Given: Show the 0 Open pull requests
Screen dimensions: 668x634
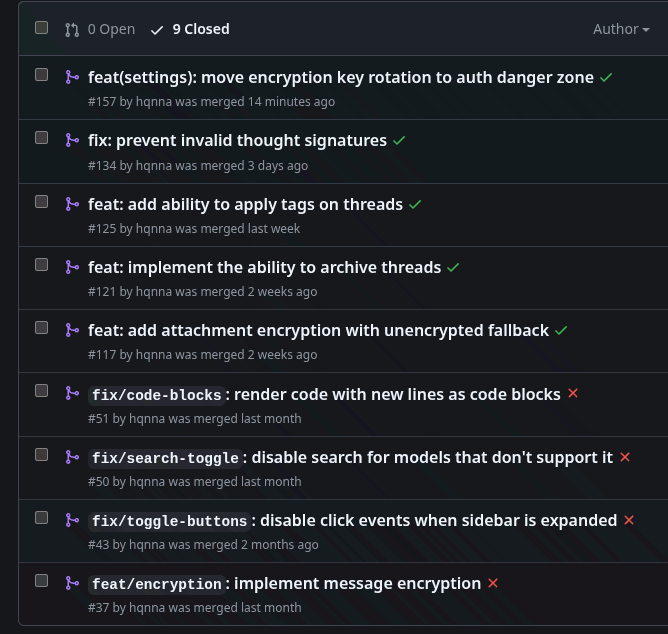Looking at the screenshot, I should pos(100,29).
